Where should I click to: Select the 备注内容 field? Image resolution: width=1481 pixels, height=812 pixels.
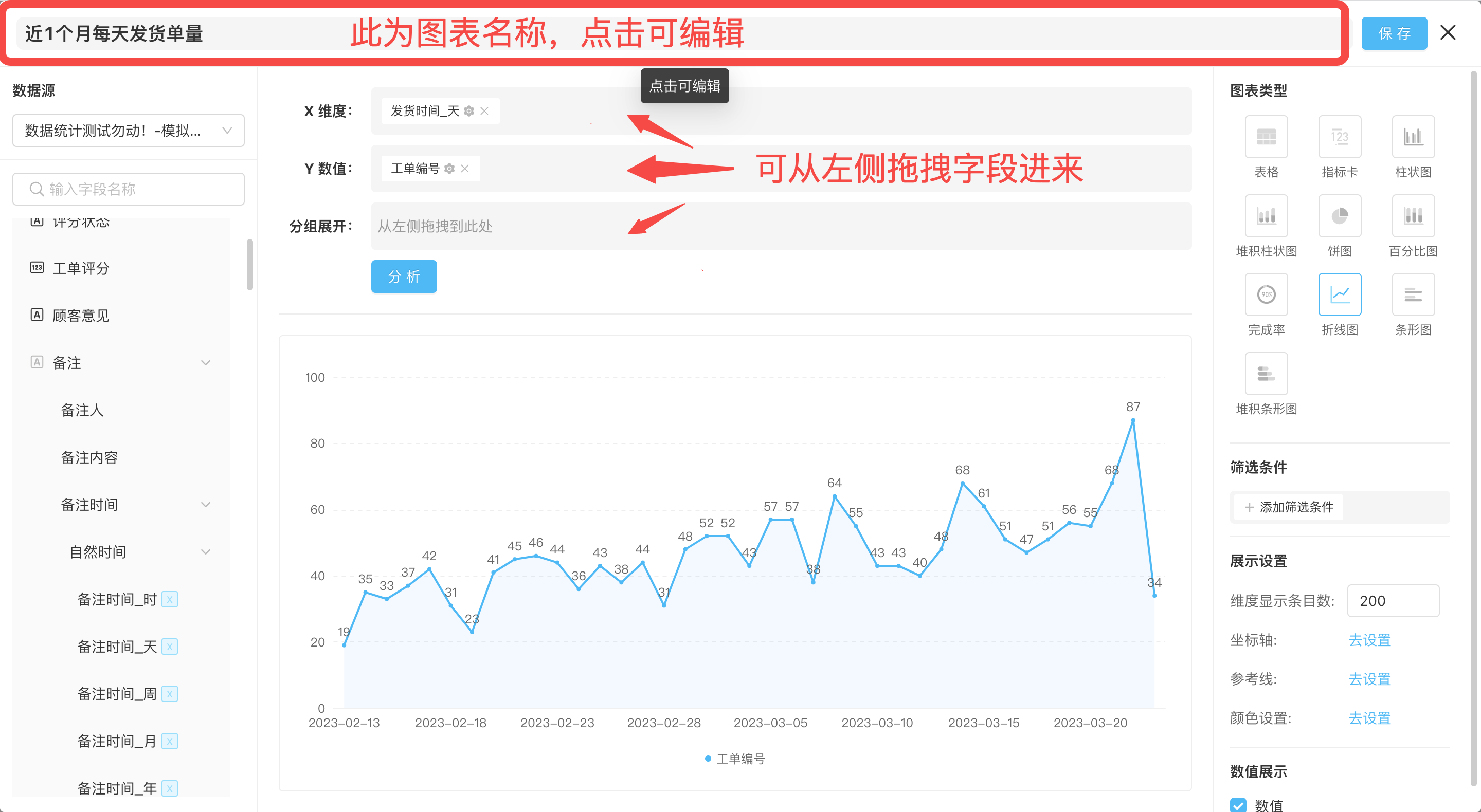89,457
